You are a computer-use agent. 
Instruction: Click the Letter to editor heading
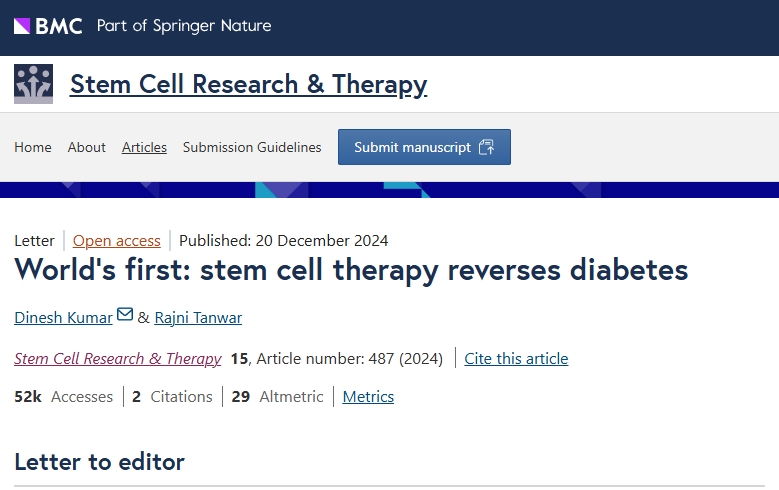(99, 461)
